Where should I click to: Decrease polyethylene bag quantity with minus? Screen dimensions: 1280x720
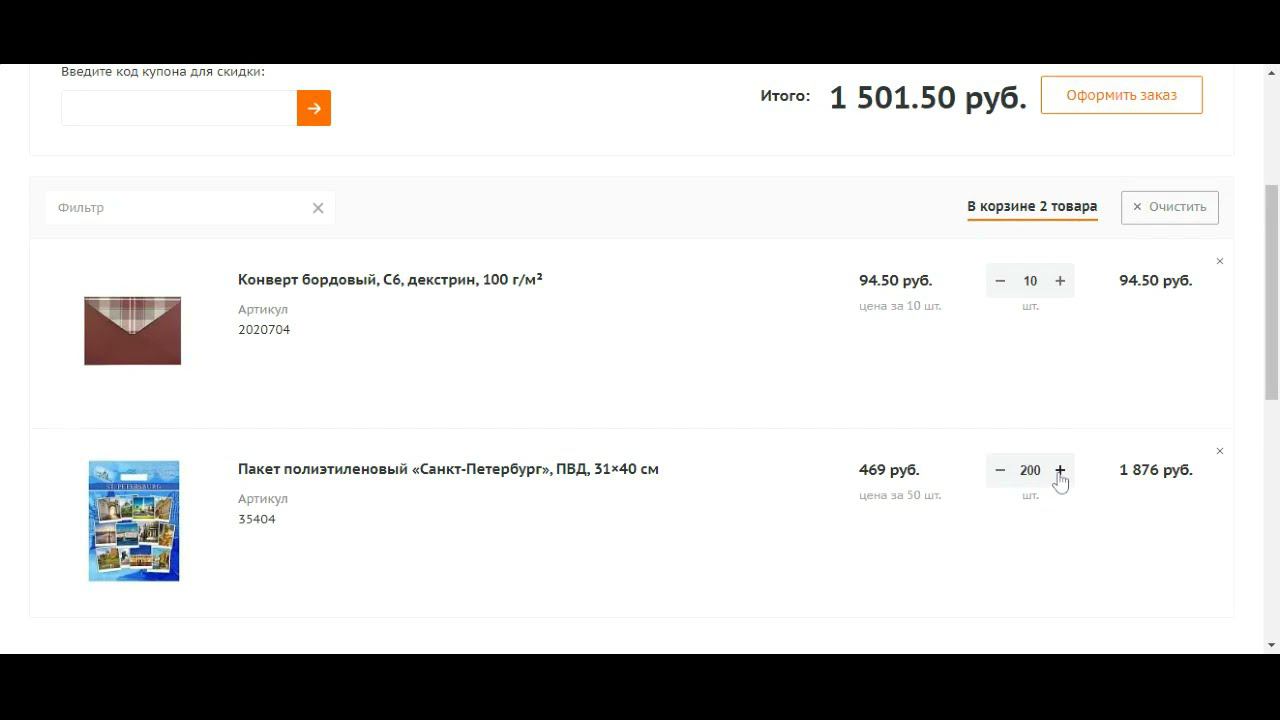point(1000,470)
